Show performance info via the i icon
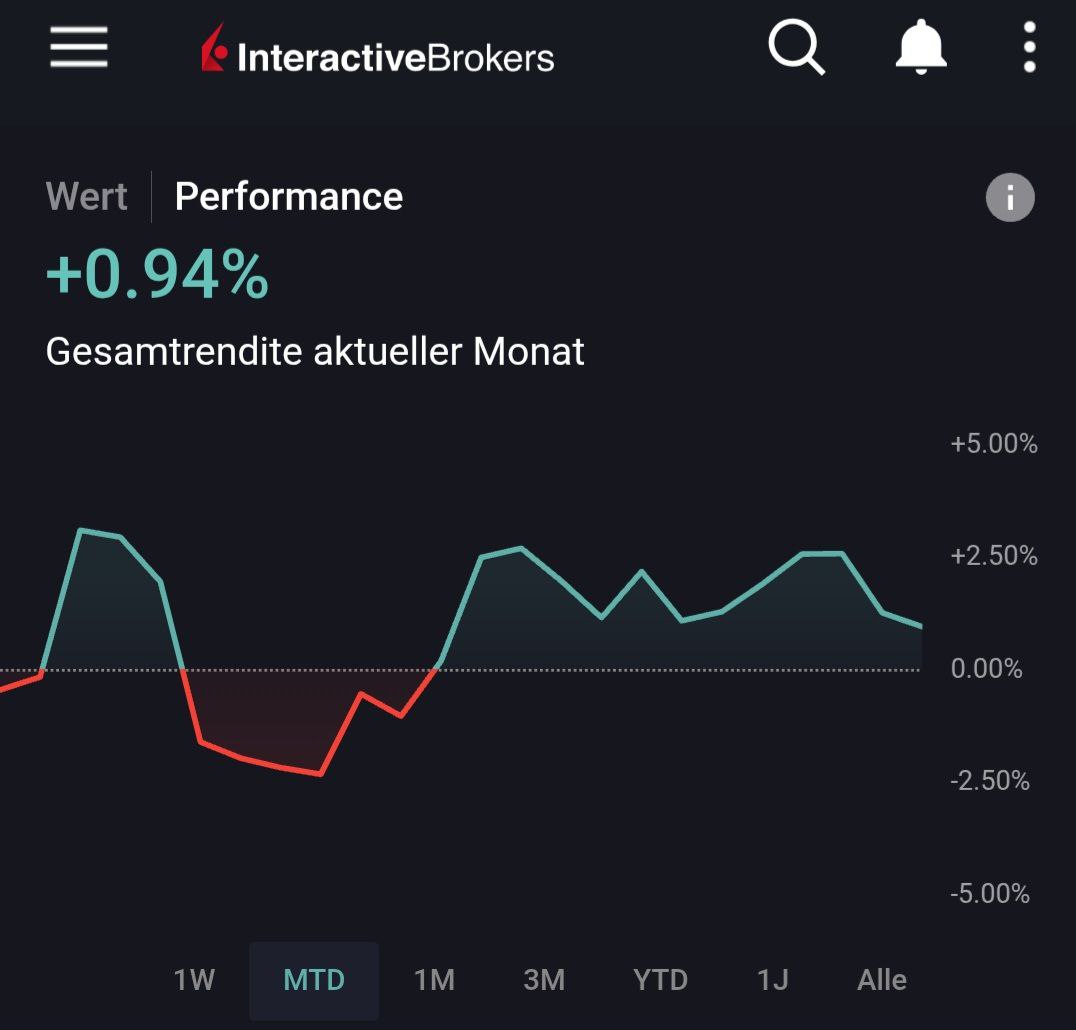The image size is (1076, 1030). click(x=1010, y=198)
